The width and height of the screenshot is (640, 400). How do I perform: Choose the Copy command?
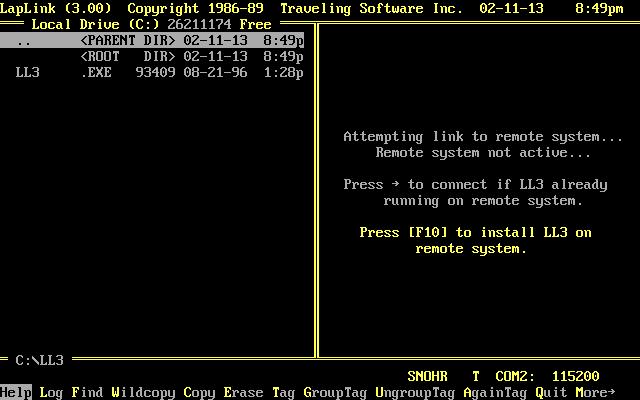coord(199,392)
